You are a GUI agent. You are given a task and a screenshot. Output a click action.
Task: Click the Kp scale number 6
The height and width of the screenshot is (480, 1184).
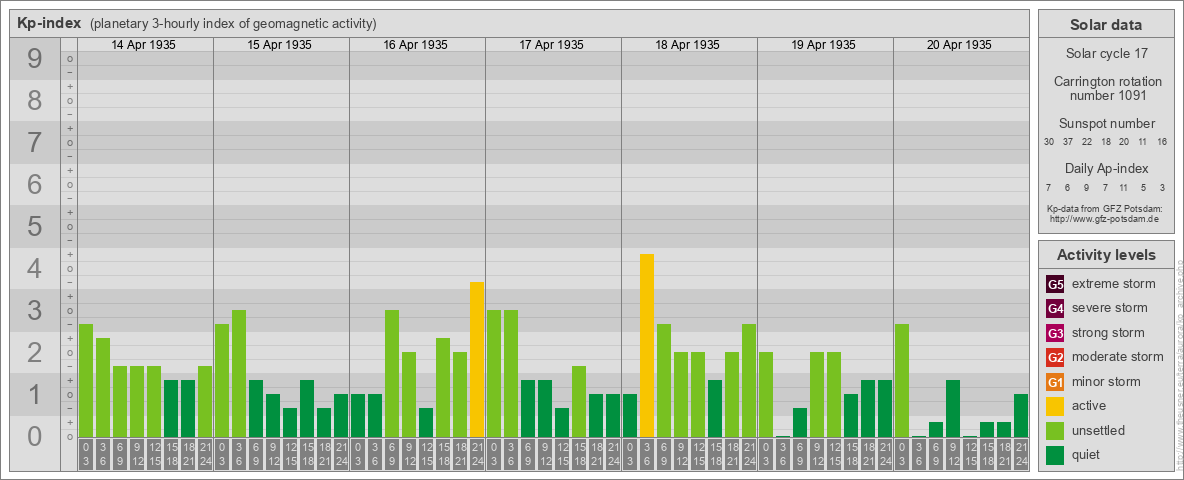click(x=35, y=184)
